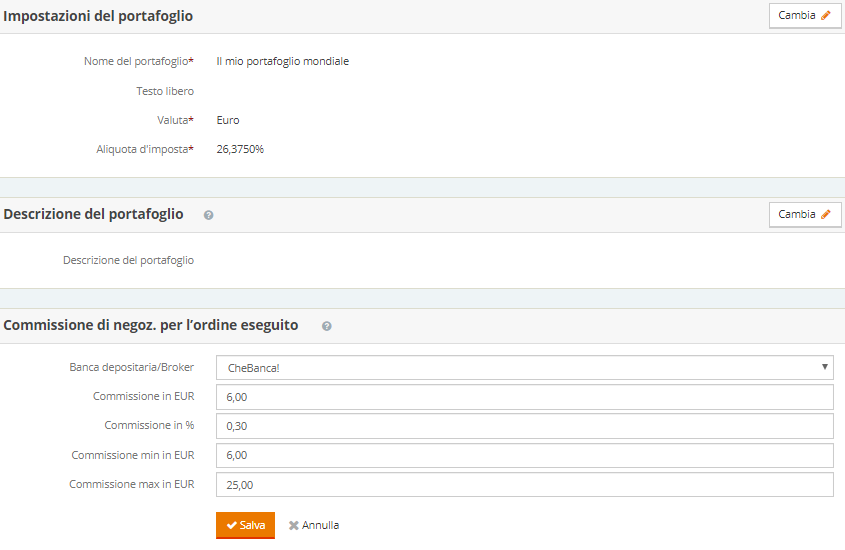Screen dimensions: 845x550
Task: Cancel changes via the Annulla link
Action: click(314, 525)
